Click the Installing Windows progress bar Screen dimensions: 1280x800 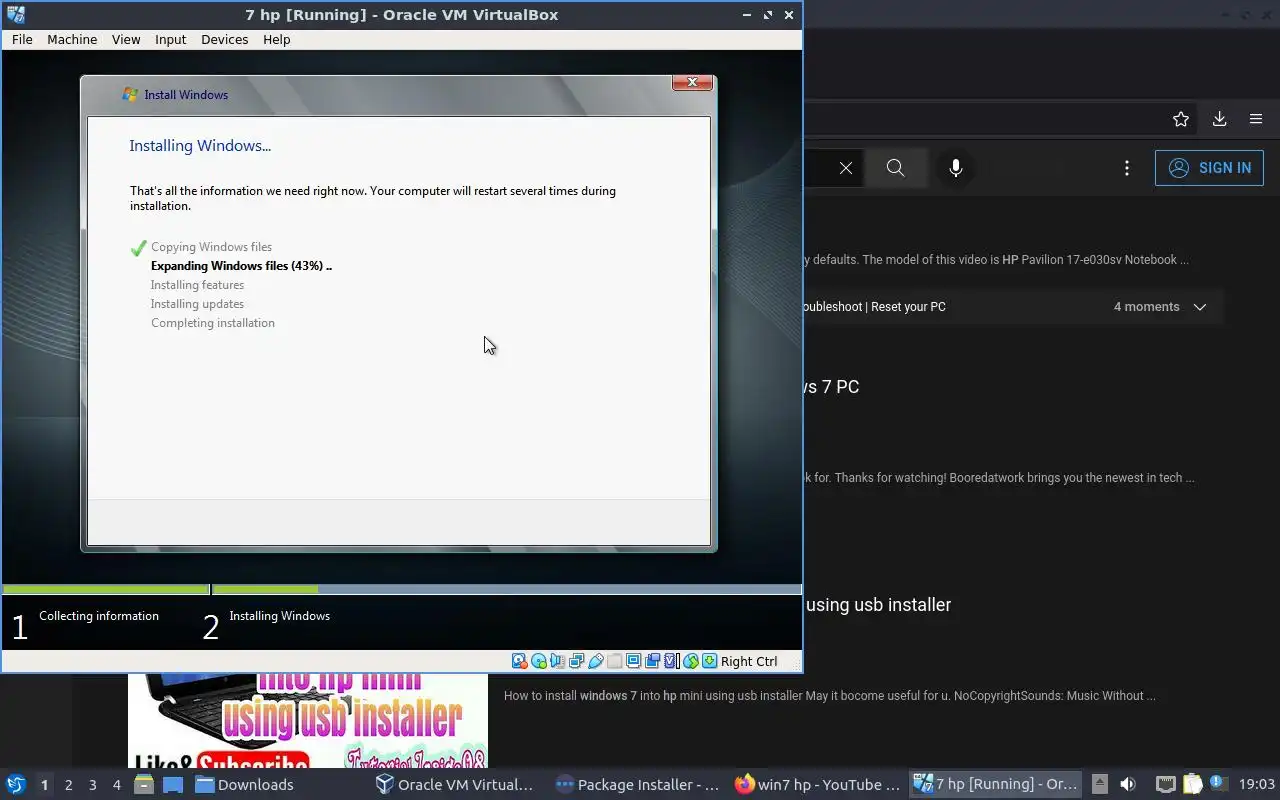pyautogui.click(x=507, y=589)
